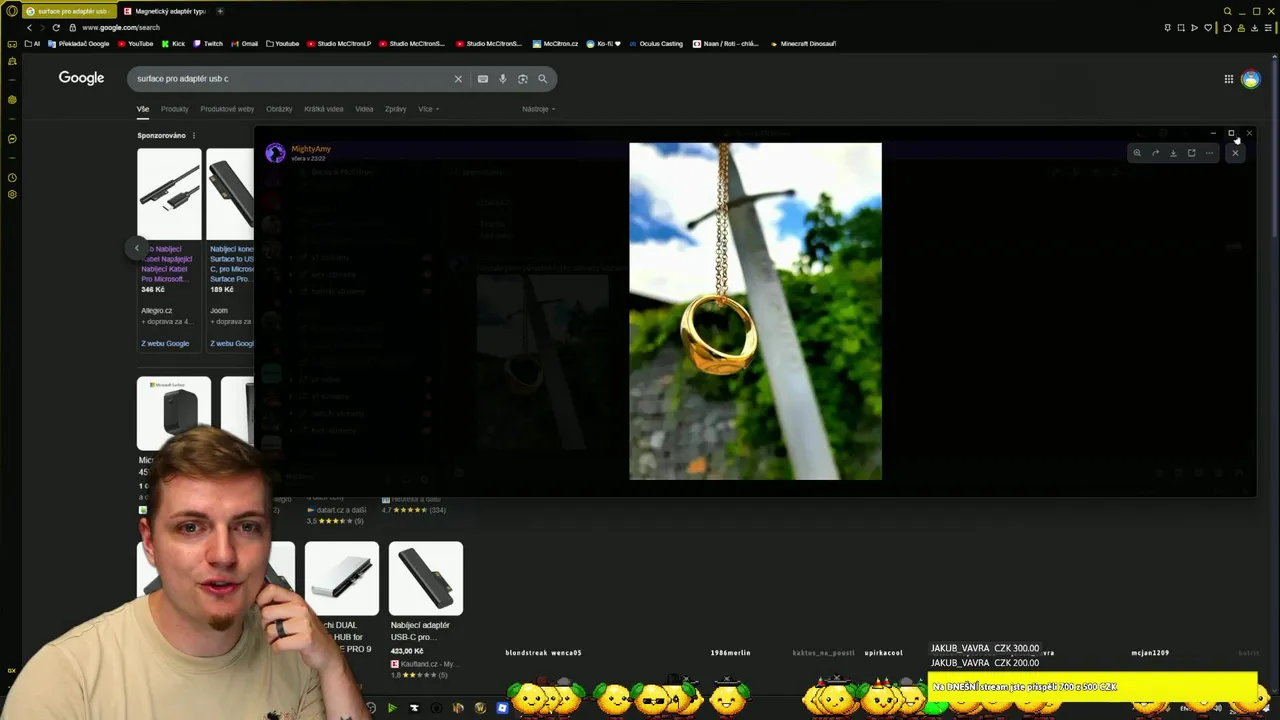Open the Naan / Roti bookmark
1280x720 pixels.
point(726,44)
